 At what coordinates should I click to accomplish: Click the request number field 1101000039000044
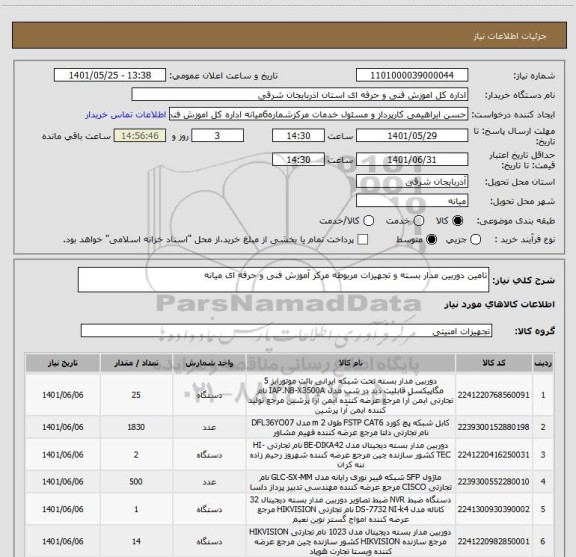[x=412, y=75]
